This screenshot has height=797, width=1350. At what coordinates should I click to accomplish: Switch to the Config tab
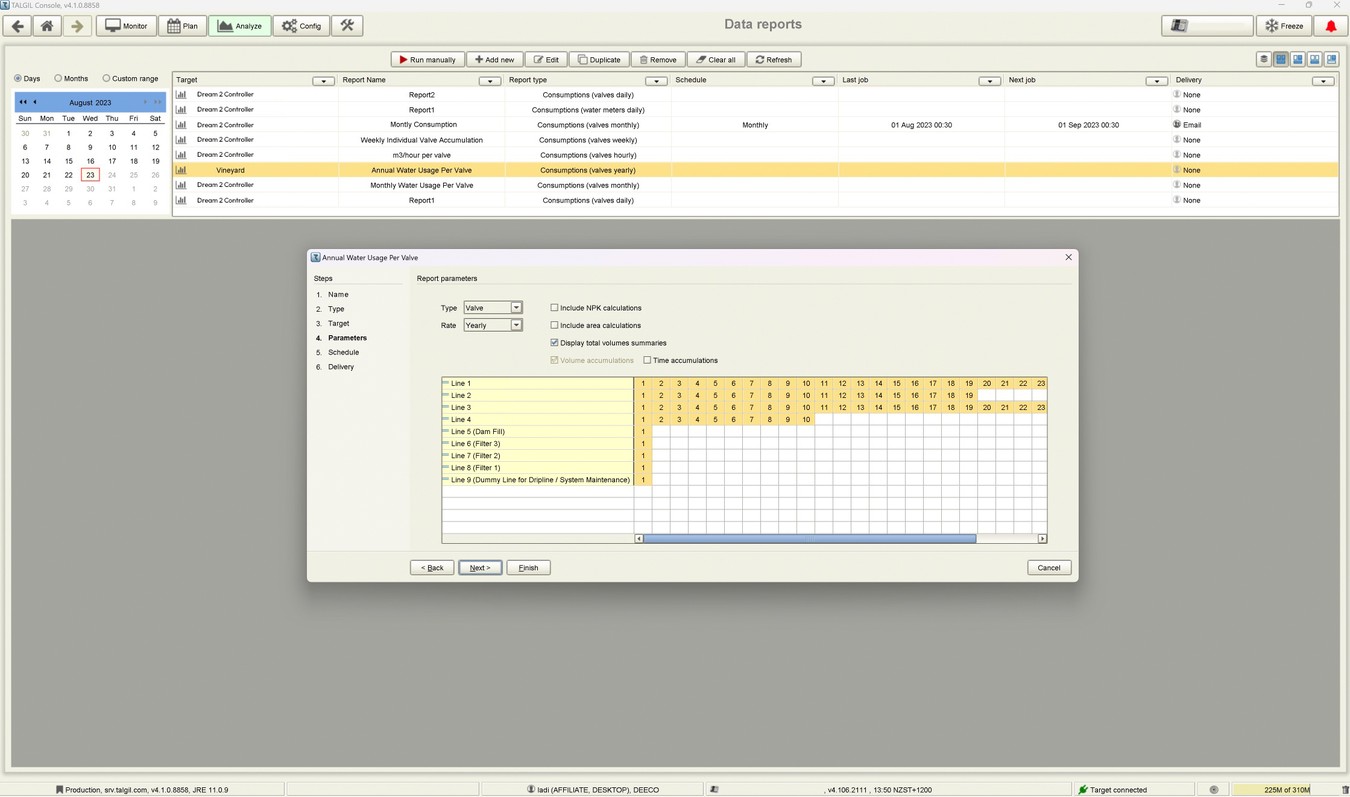302,26
